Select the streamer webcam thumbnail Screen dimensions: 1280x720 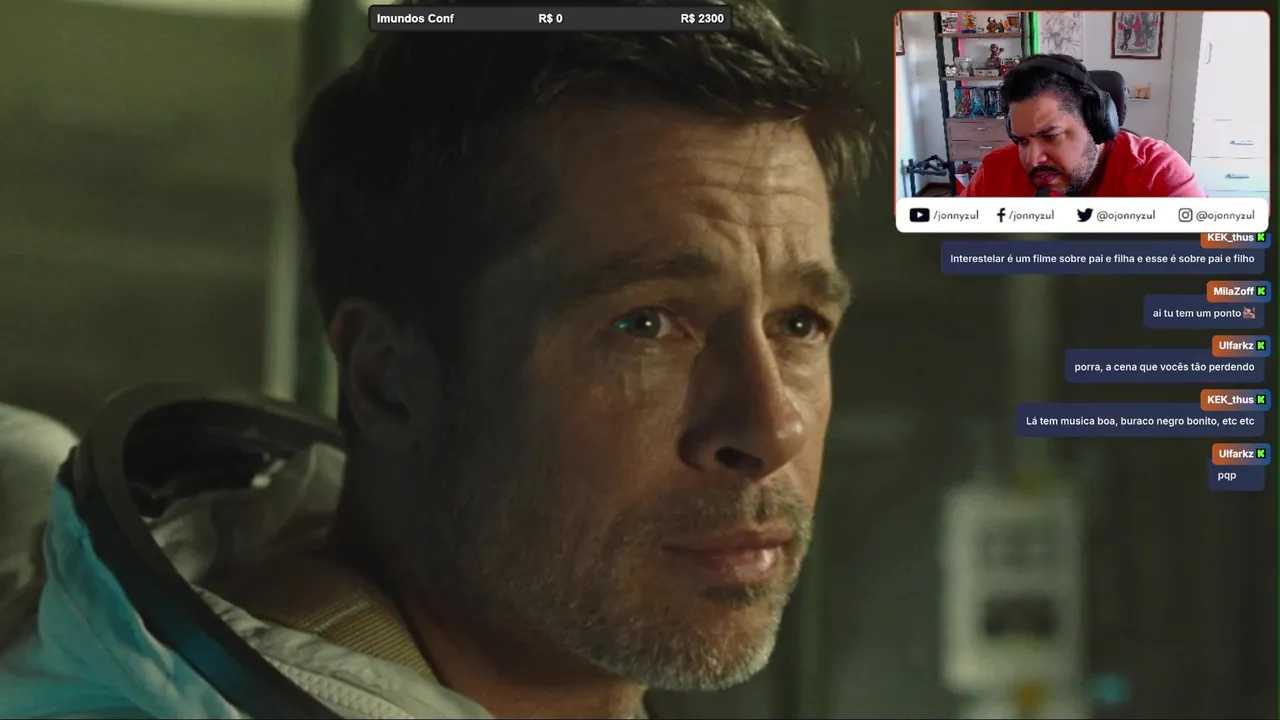click(1082, 105)
